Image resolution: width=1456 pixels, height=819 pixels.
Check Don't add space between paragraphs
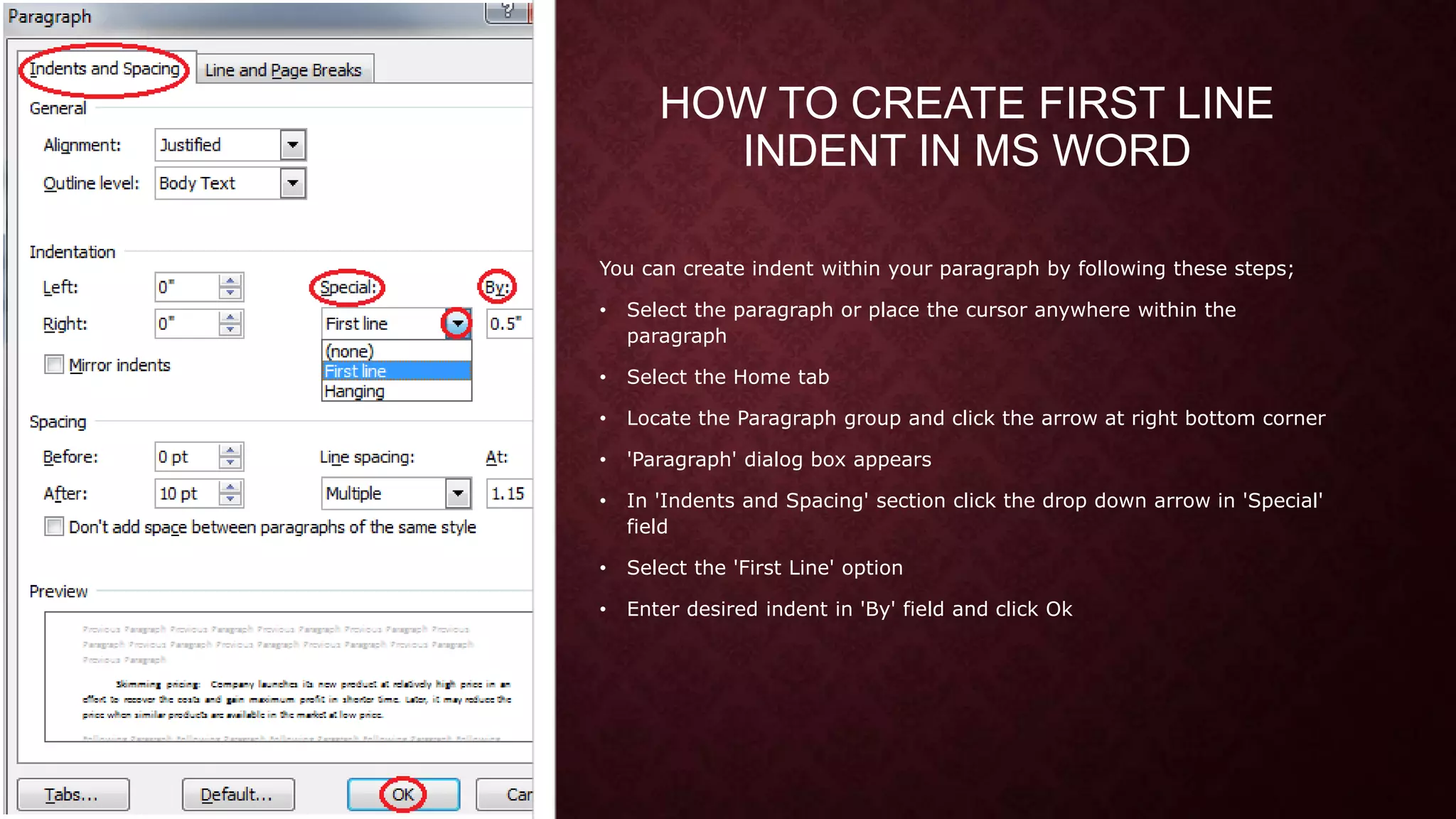tap(54, 527)
